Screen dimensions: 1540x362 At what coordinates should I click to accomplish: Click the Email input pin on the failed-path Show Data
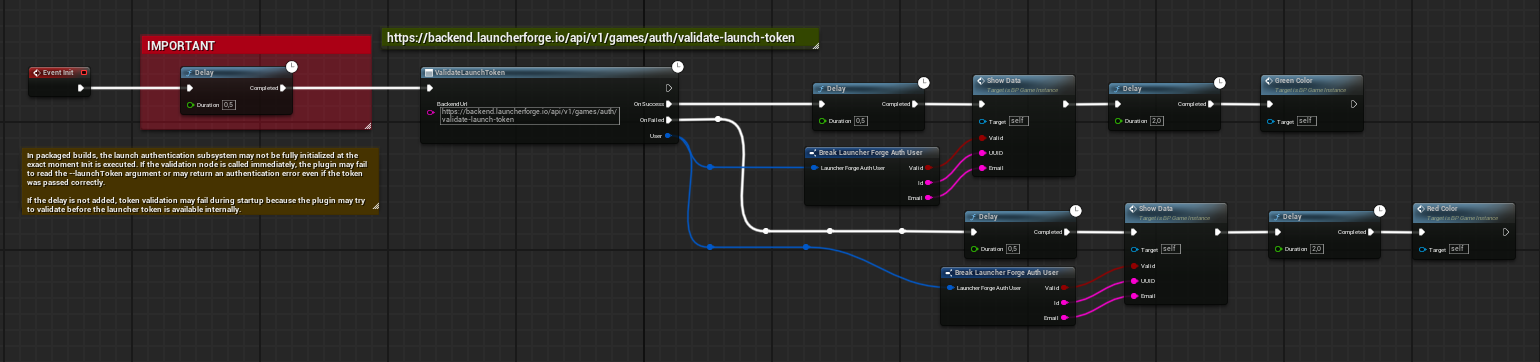click(1135, 296)
